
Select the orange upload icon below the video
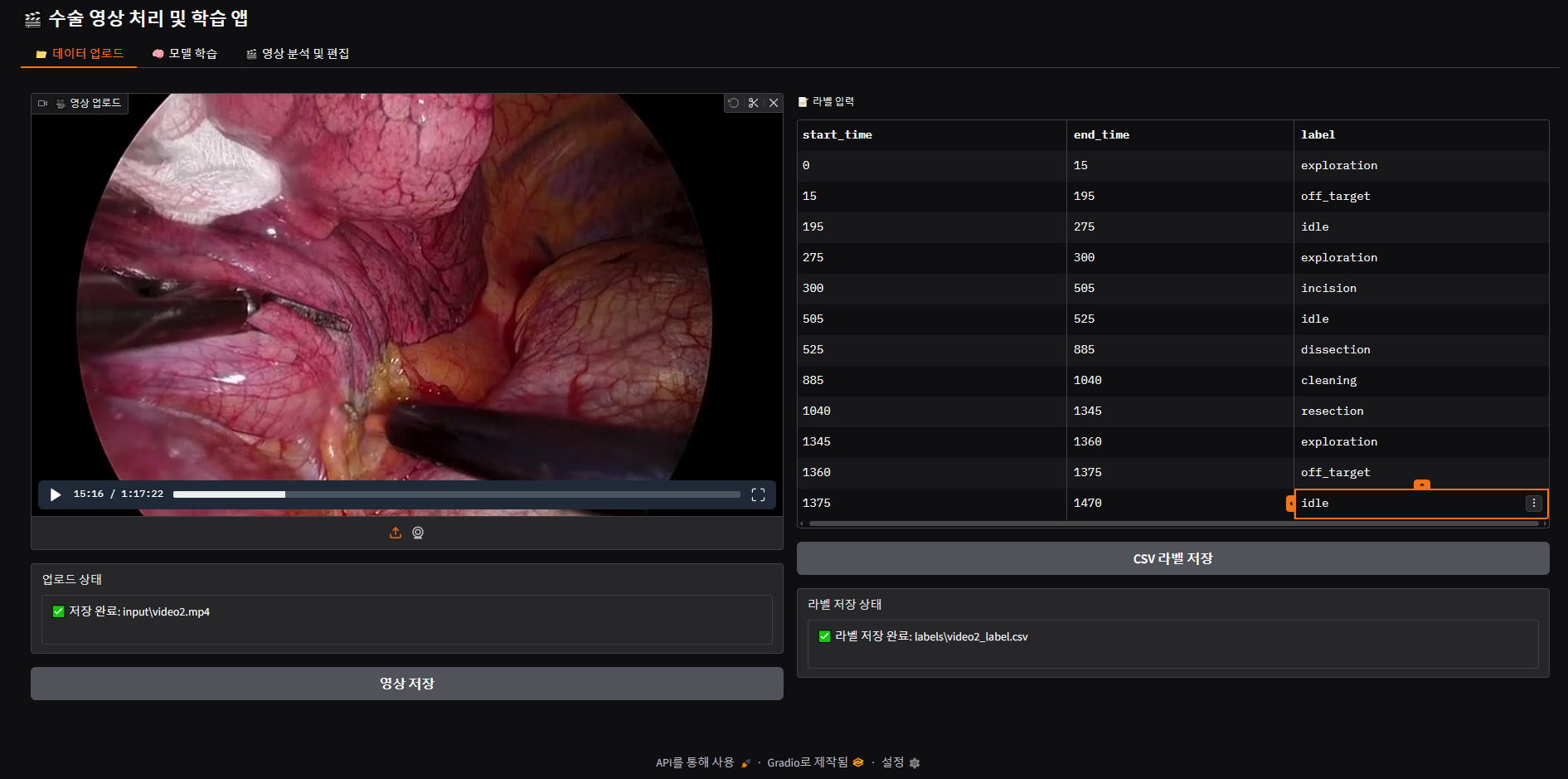396,533
